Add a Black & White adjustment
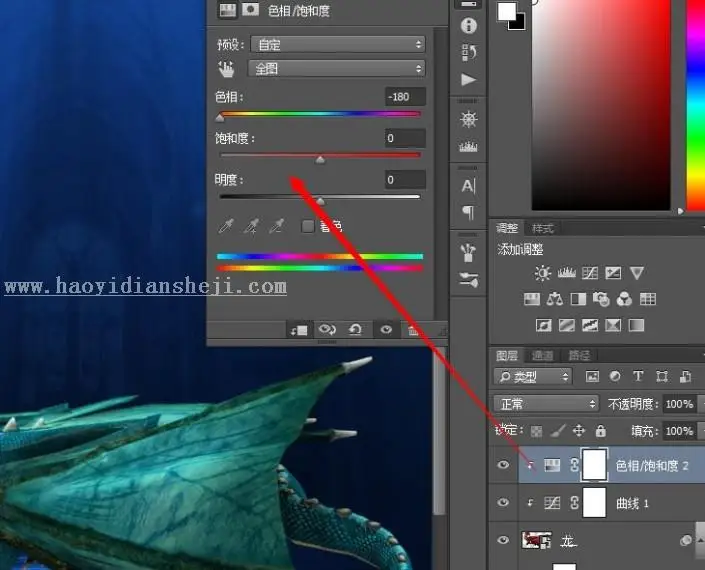 (578, 299)
